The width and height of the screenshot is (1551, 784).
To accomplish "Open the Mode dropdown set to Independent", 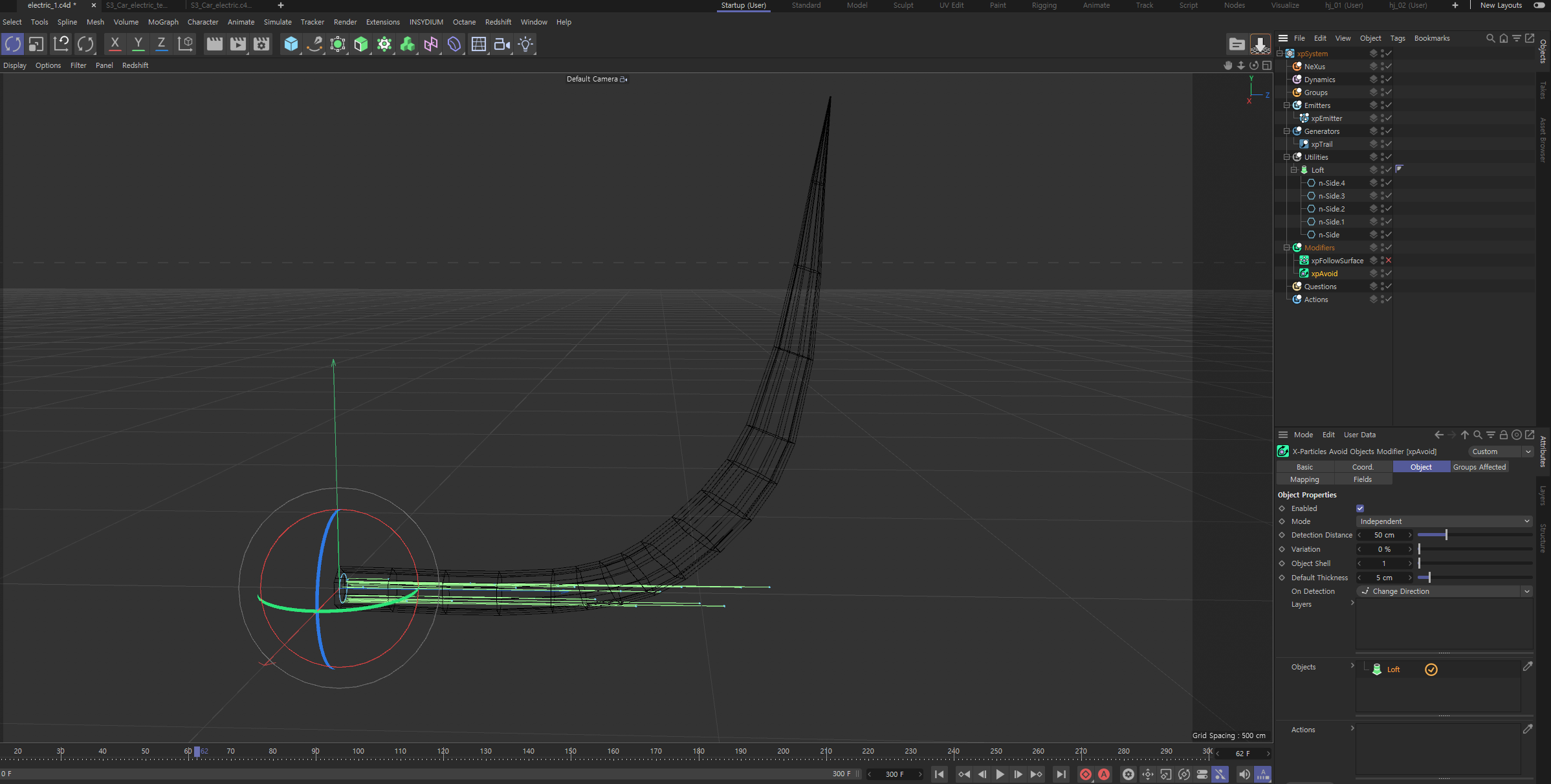I will (x=1444, y=521).
